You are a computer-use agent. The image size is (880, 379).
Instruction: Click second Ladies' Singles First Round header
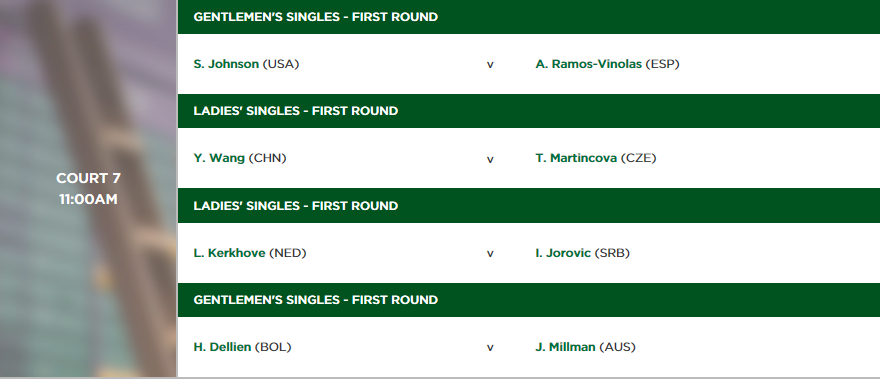(x=529, y=206)
